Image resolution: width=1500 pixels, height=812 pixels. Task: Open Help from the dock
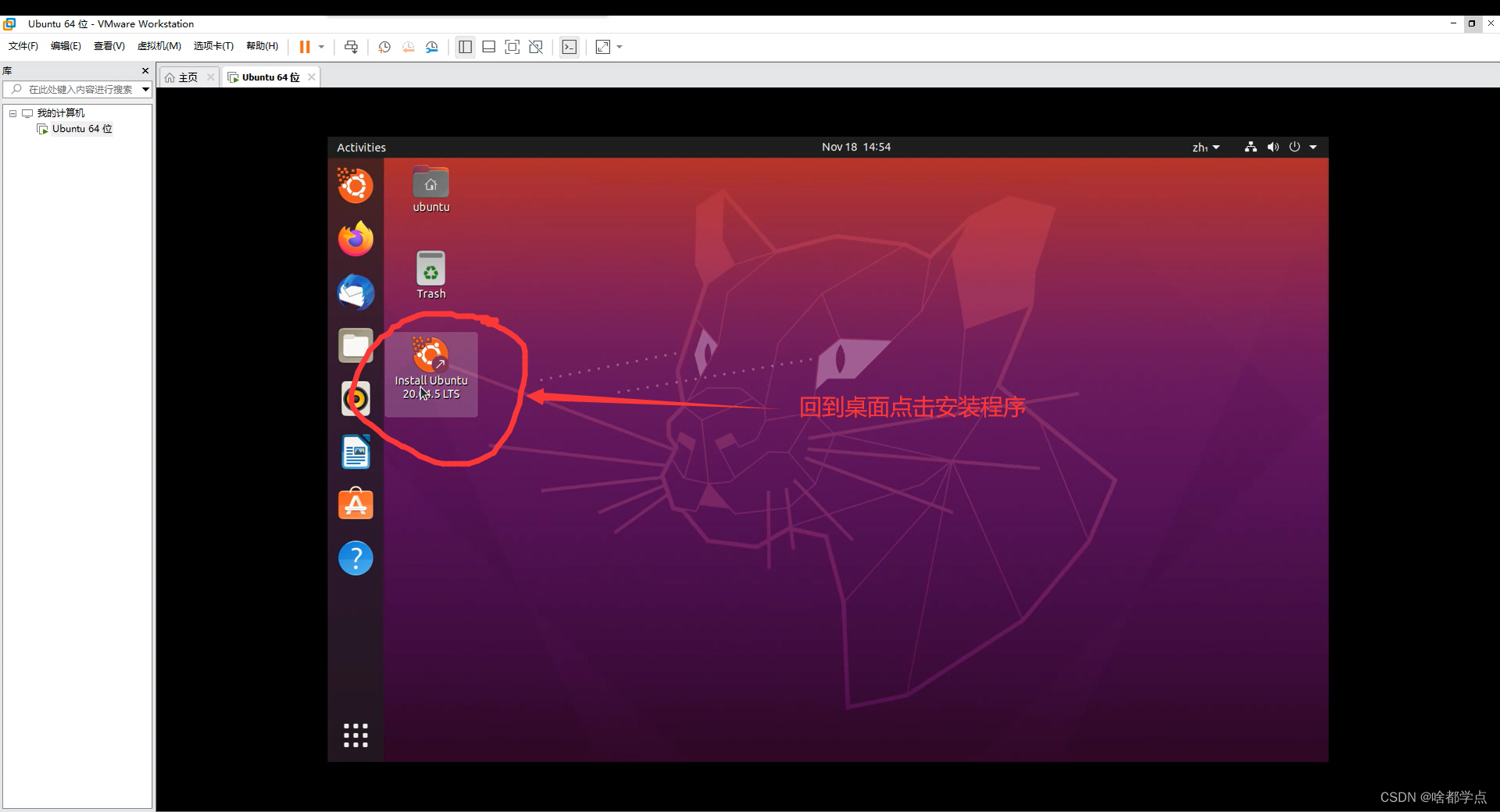tap(355, 558)
